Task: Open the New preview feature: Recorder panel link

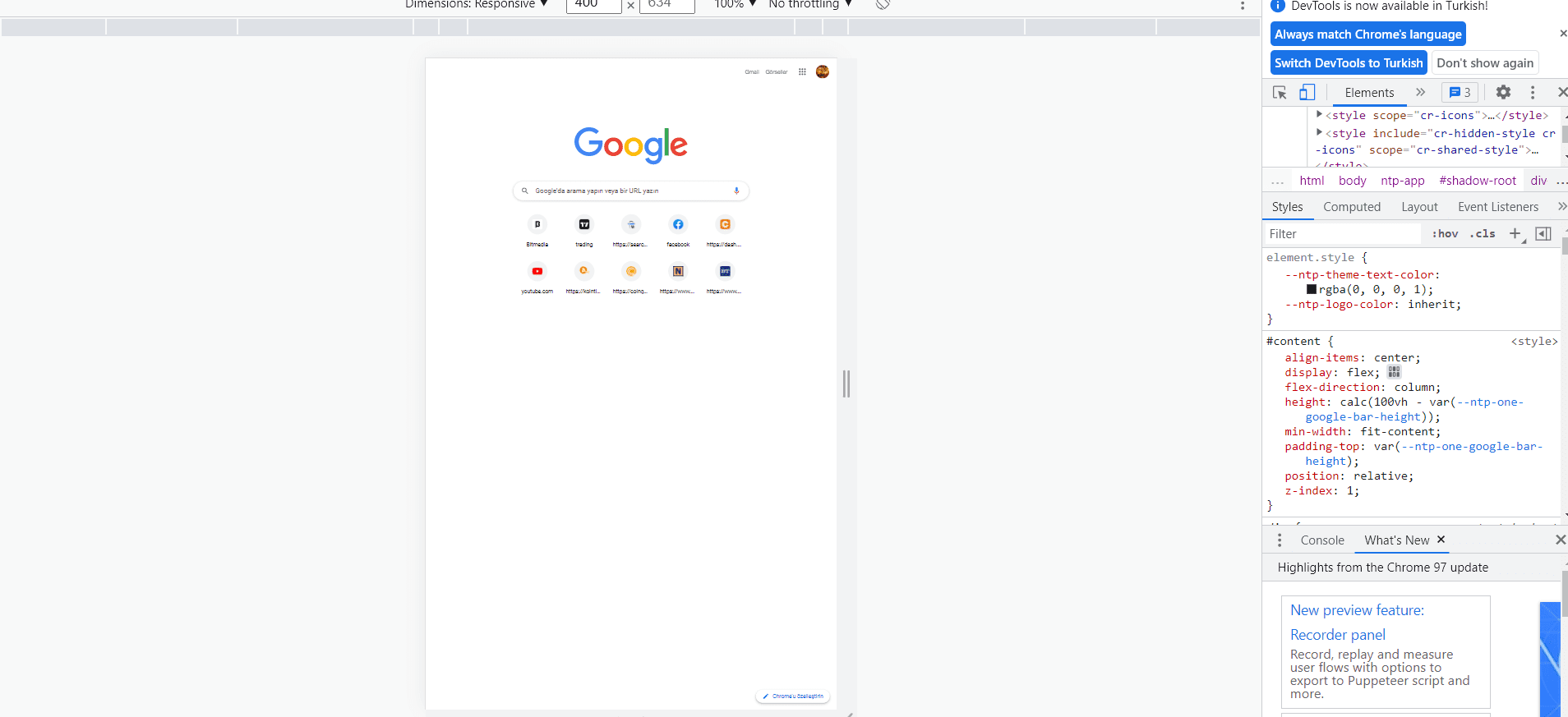Action: tap(1357, 622)
